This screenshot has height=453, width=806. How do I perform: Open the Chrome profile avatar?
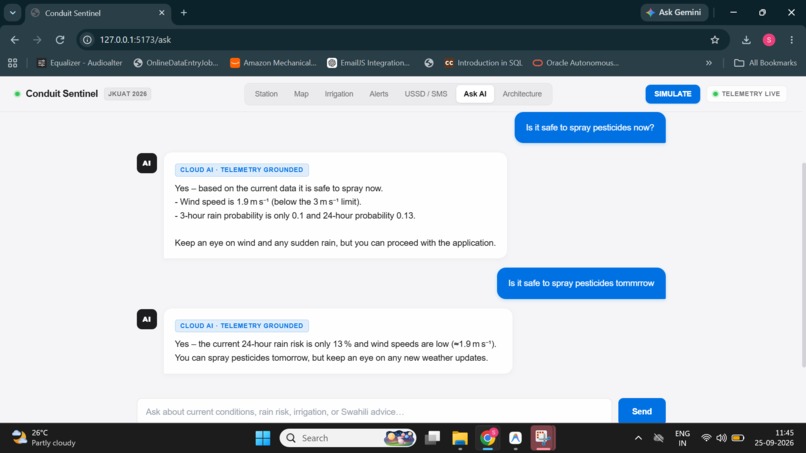click(769, 40)
